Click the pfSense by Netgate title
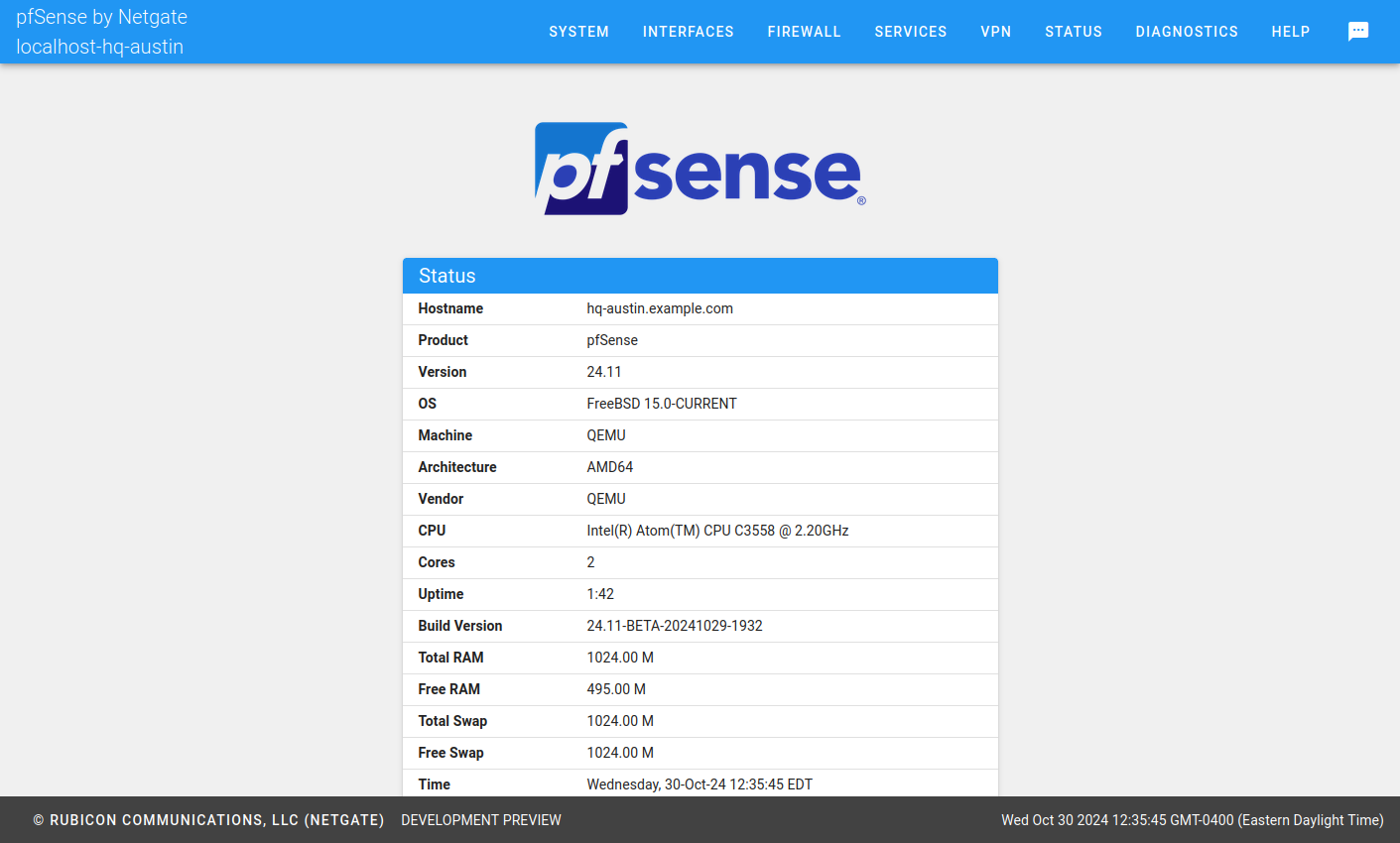Screen dimensions: 1400x843 (101, 17)
